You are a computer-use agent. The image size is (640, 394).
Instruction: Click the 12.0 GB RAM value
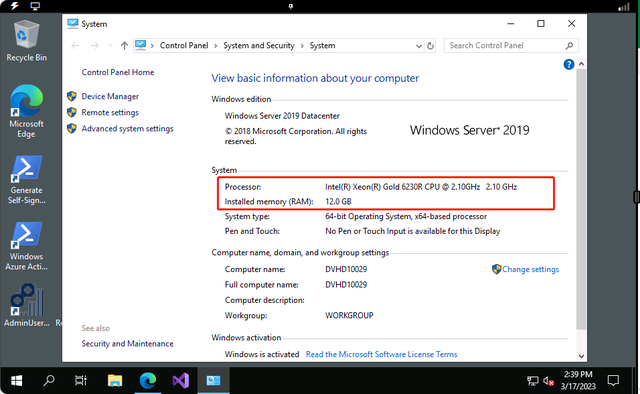coord(338,202)
